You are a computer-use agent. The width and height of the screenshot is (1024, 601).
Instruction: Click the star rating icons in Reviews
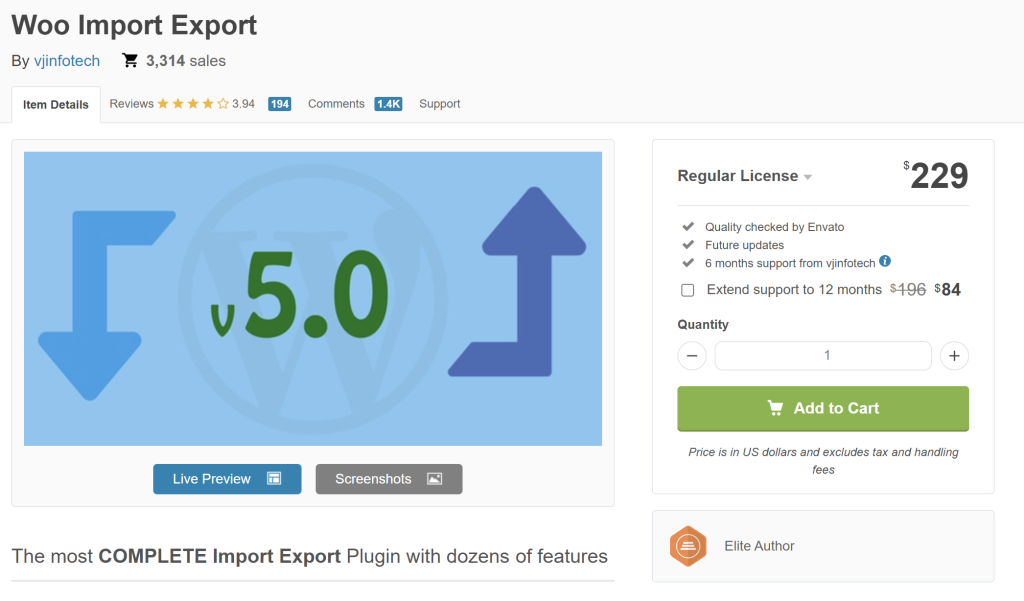pos(193,104)
